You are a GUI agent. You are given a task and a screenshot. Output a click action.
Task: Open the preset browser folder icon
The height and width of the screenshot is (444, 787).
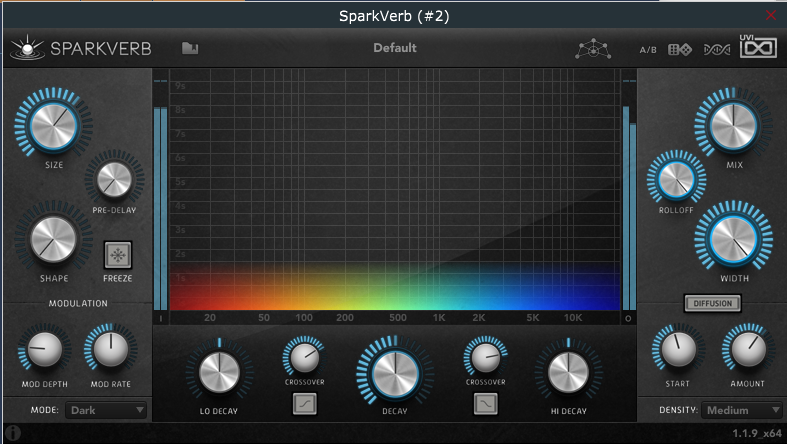click(x=190, y=48)
